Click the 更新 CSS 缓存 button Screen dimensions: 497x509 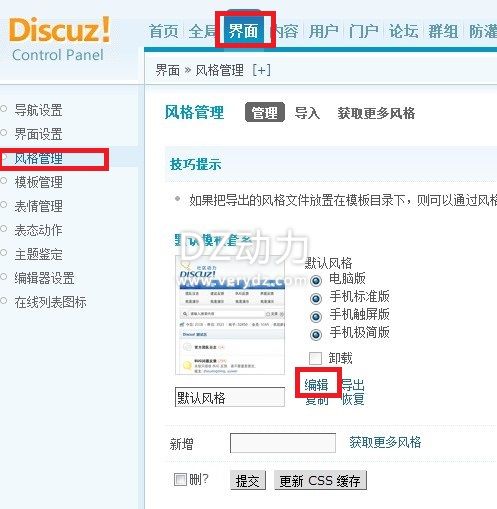click(320, 480)
